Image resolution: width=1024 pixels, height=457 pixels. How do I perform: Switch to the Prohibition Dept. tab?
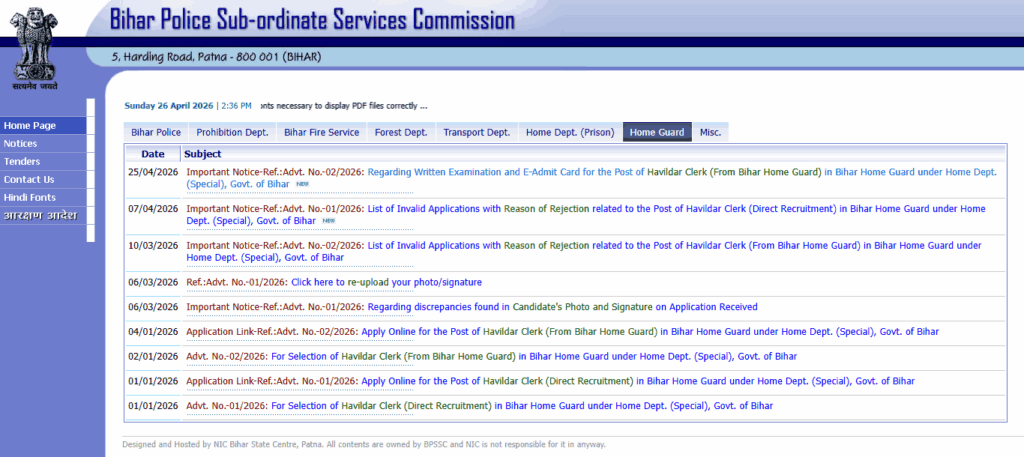232,132
